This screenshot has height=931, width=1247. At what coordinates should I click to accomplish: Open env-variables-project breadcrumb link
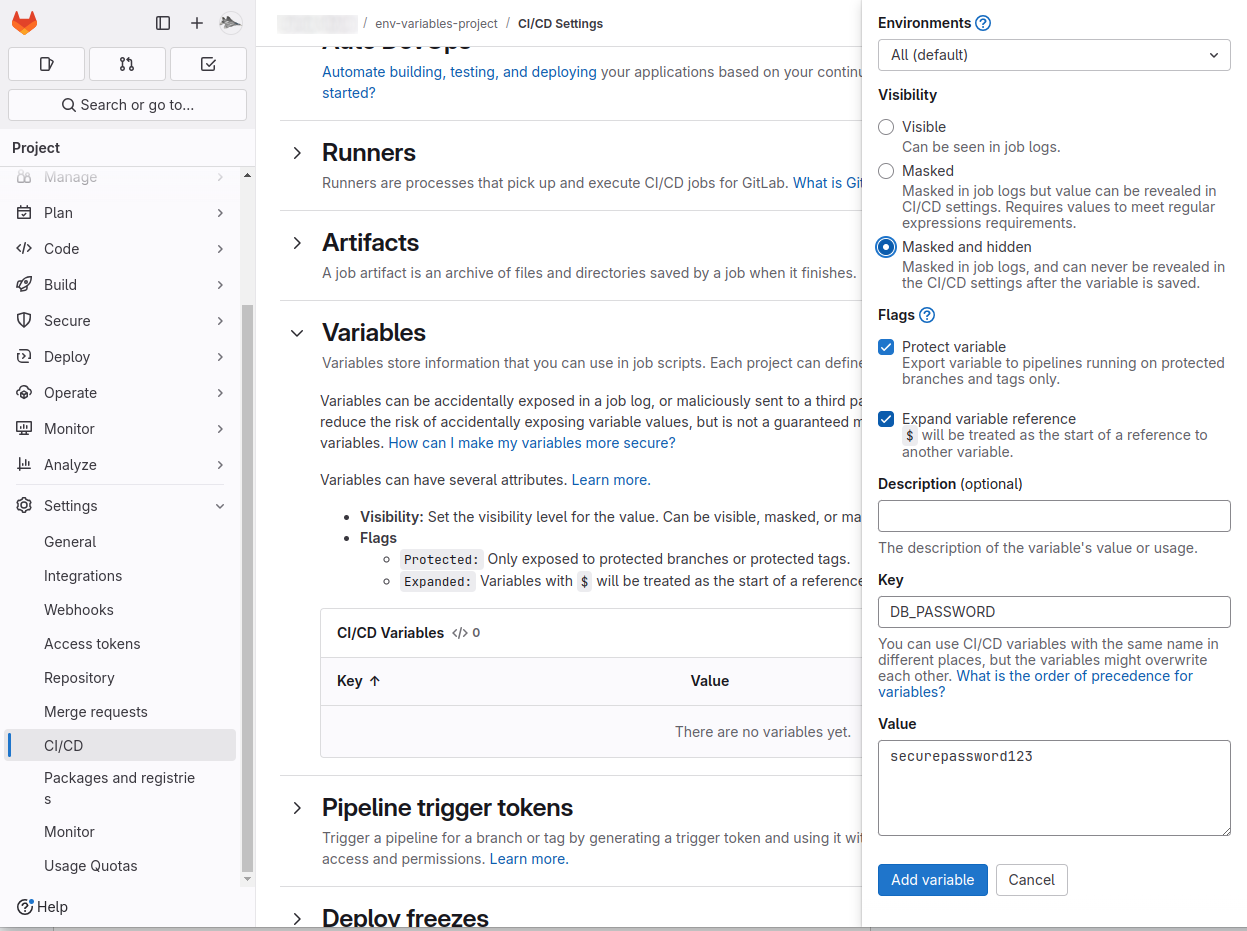435,23
